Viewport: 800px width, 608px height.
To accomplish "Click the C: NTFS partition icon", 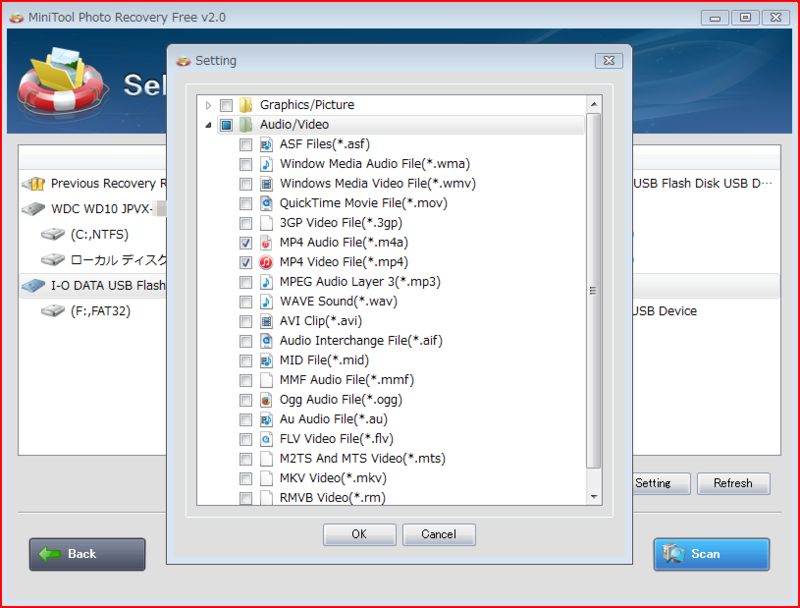I will [53, 234].
